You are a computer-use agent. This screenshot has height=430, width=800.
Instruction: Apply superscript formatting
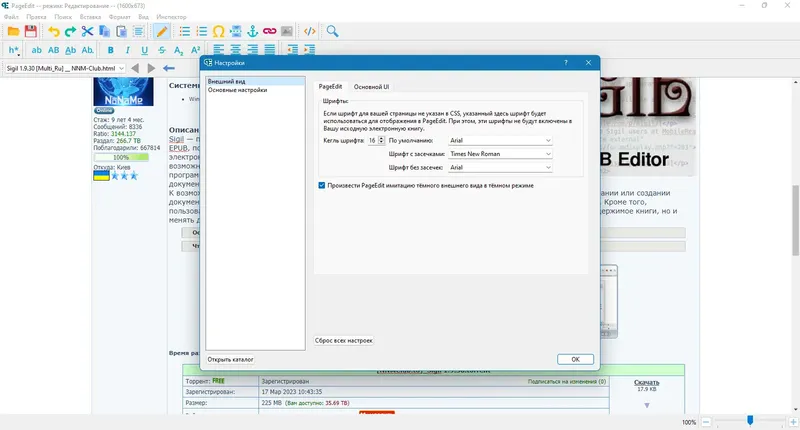(x=195, y=50)
